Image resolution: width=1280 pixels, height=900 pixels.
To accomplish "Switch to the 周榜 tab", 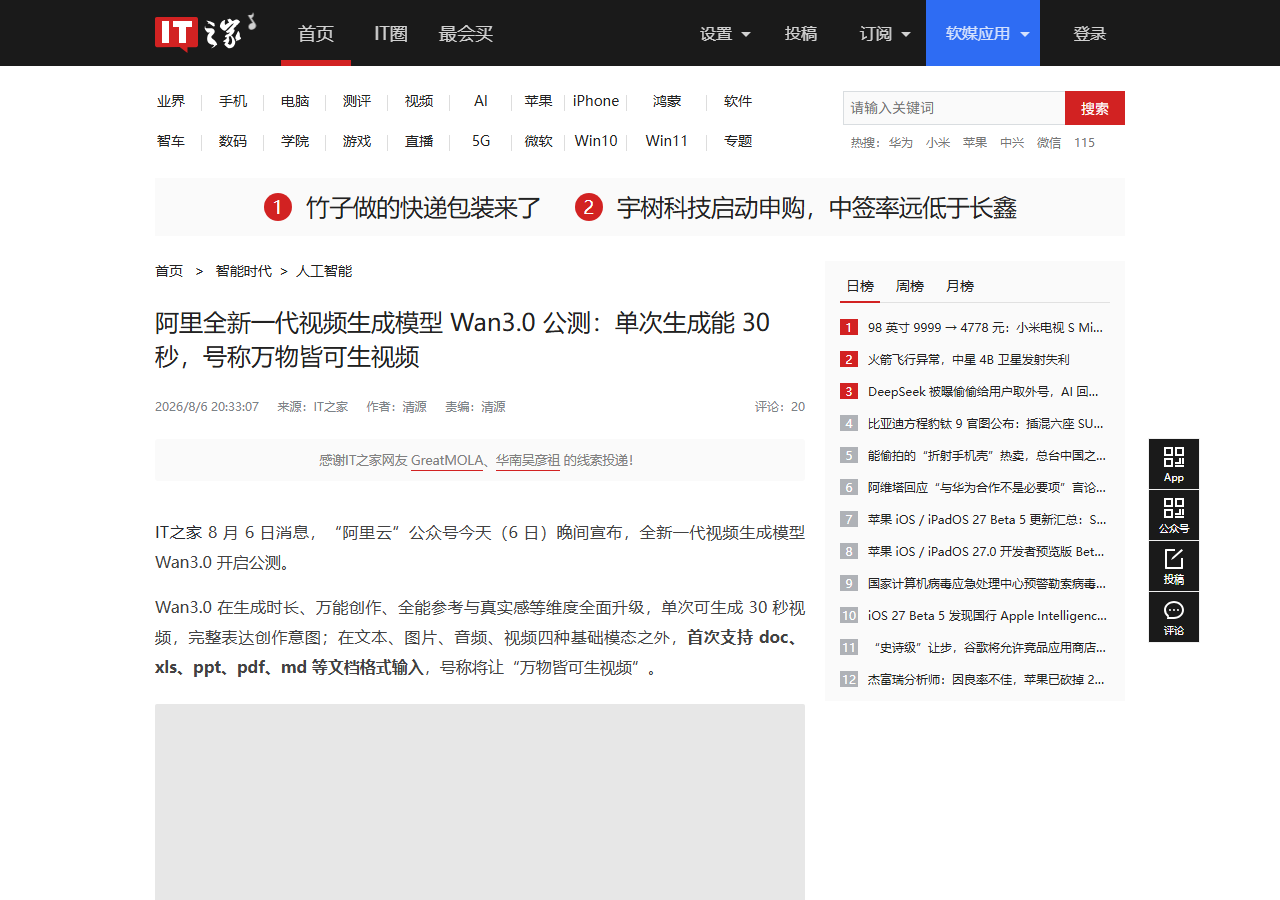I will [x=910, y=286].
